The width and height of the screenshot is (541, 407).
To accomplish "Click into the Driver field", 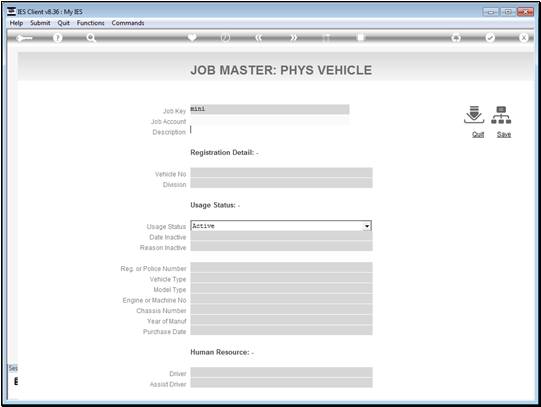I will tap(281, 373).
